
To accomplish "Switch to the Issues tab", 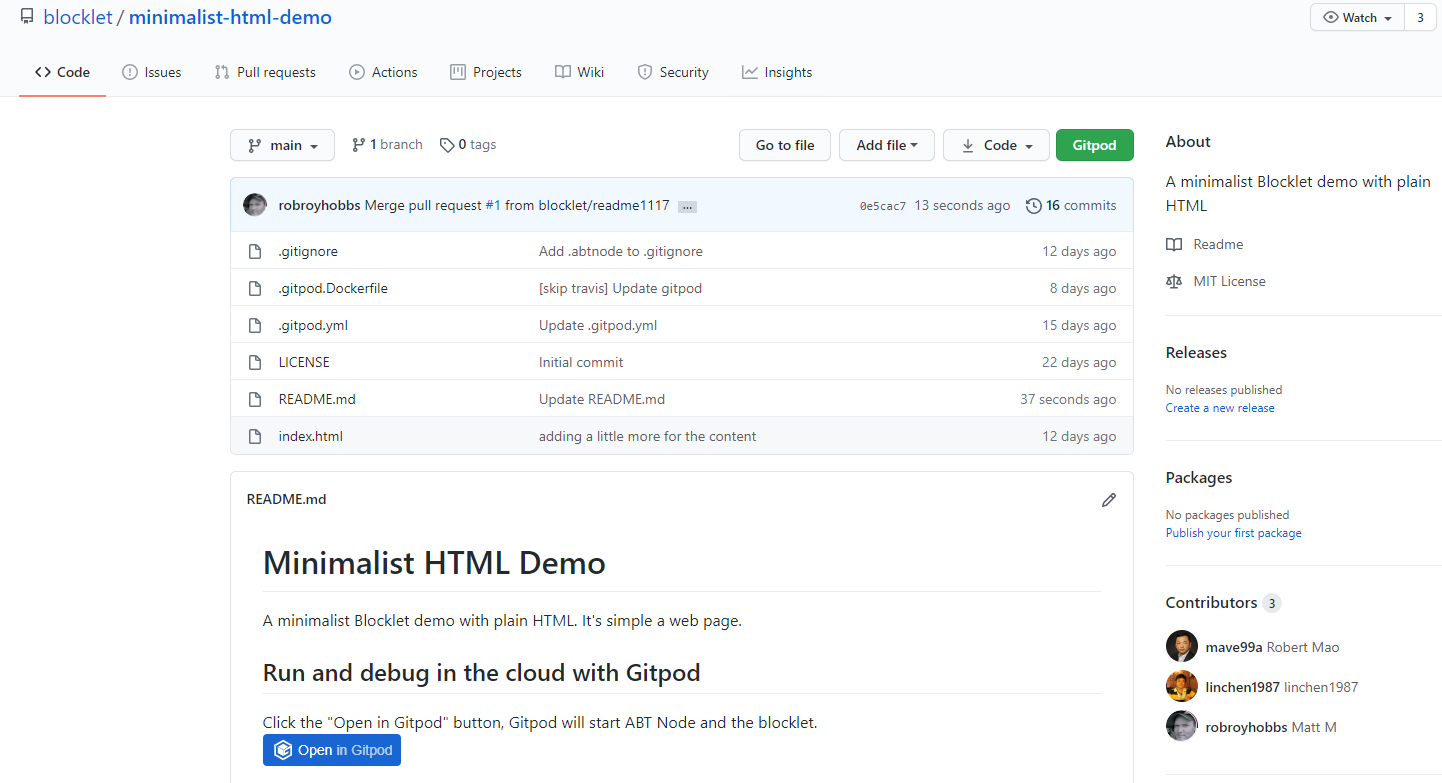I will coord(152,72).
